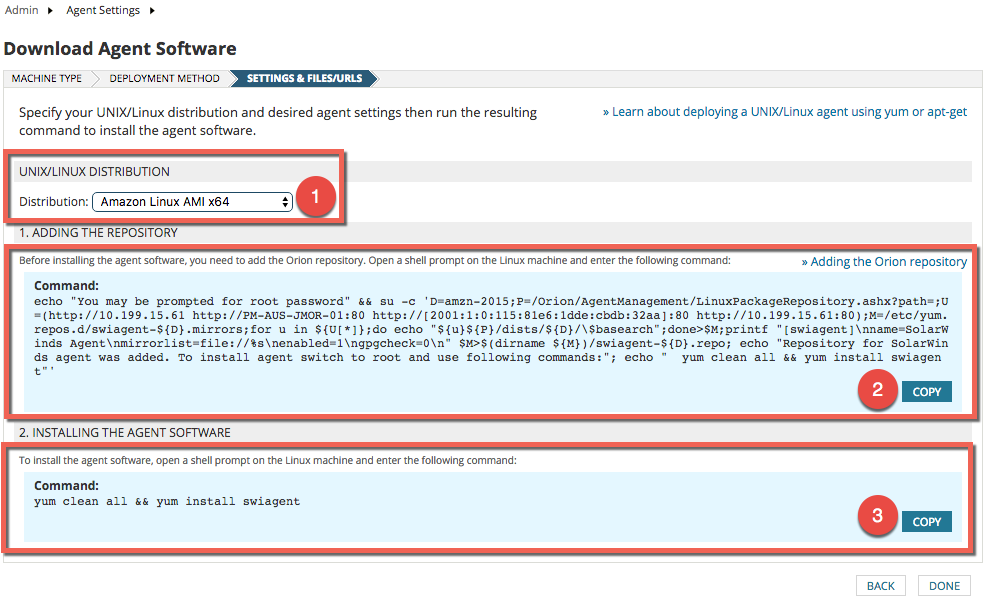Click the arrow after Admin breadcrumb
This screenshot has width=988, height=604.
50,11
